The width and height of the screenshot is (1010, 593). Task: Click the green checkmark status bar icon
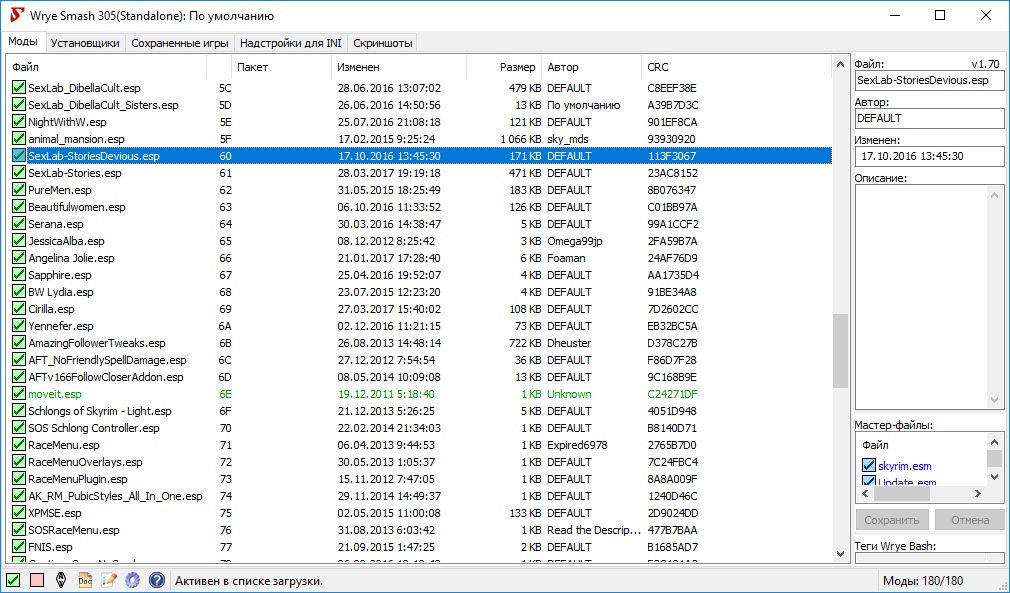(13, 579)
